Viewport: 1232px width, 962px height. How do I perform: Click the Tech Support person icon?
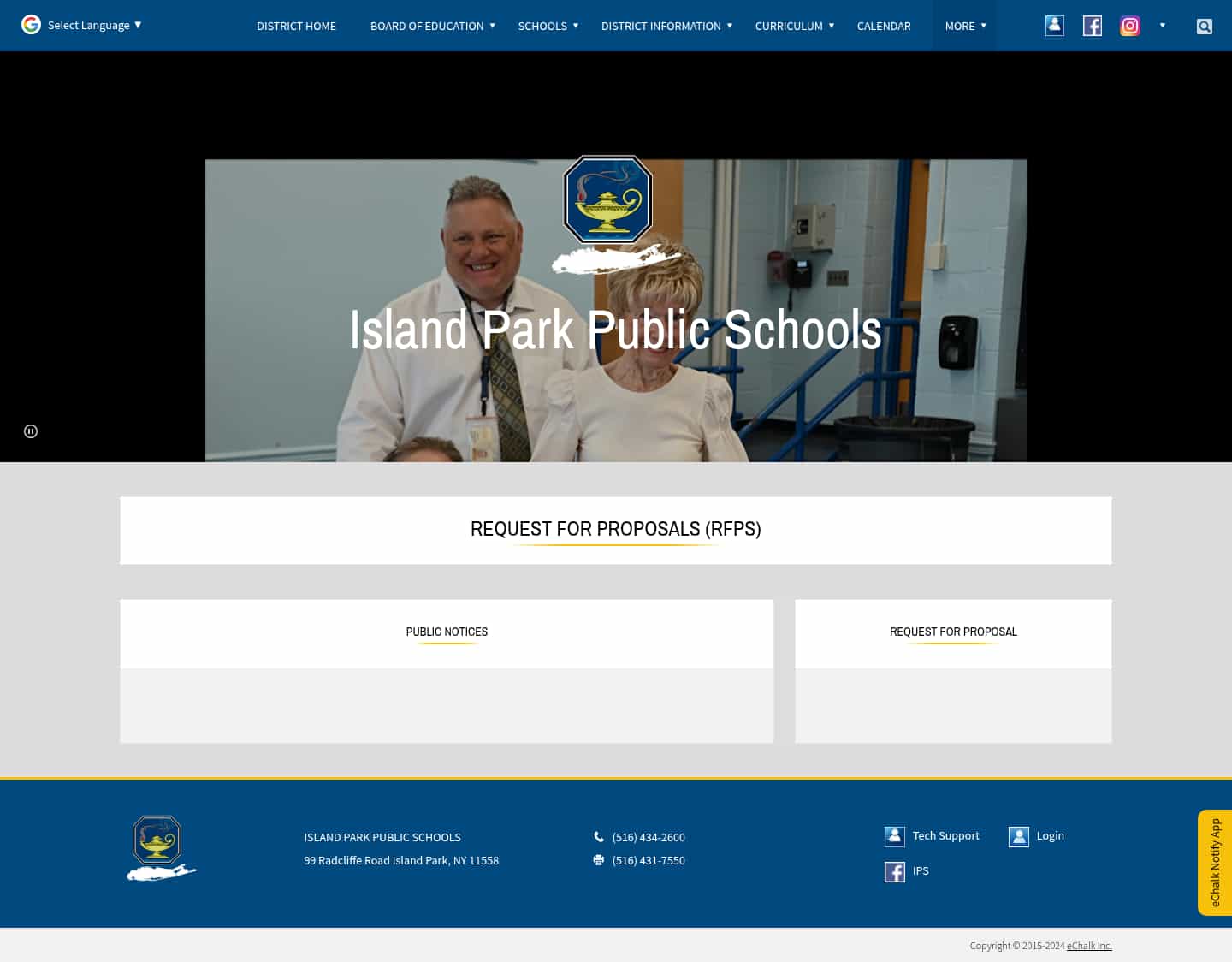(x=895, y=836)
